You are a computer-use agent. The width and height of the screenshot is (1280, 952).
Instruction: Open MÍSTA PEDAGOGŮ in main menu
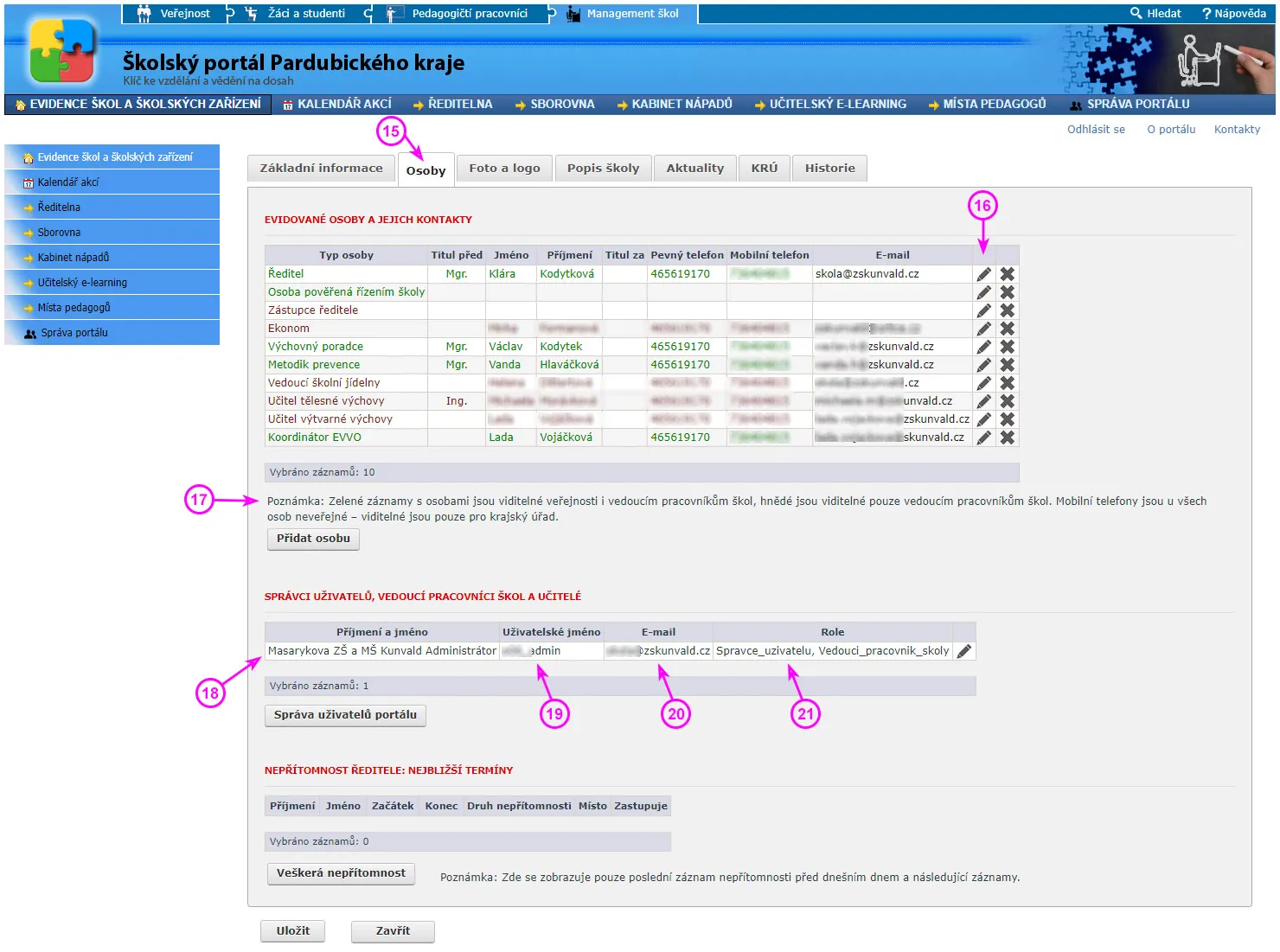coord(987,105)
